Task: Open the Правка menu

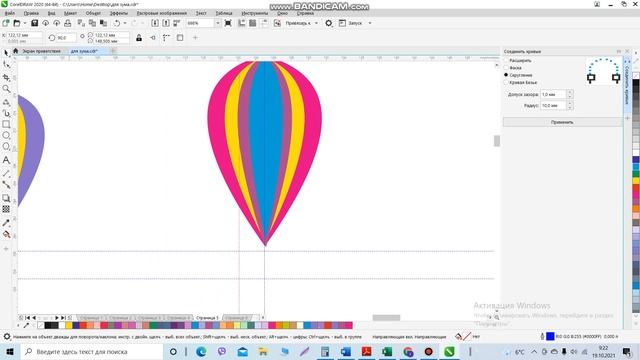Action: (x=31, y=13)
